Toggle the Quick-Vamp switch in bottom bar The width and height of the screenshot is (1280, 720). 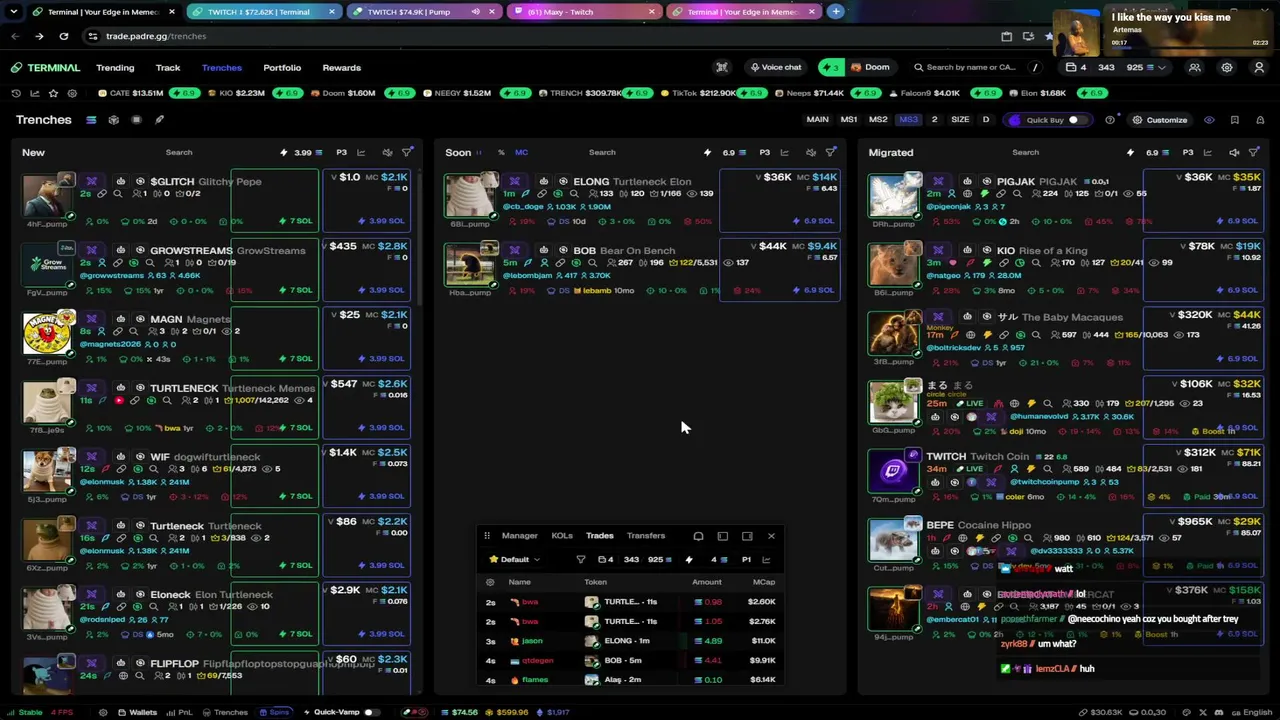click(371, 712)
